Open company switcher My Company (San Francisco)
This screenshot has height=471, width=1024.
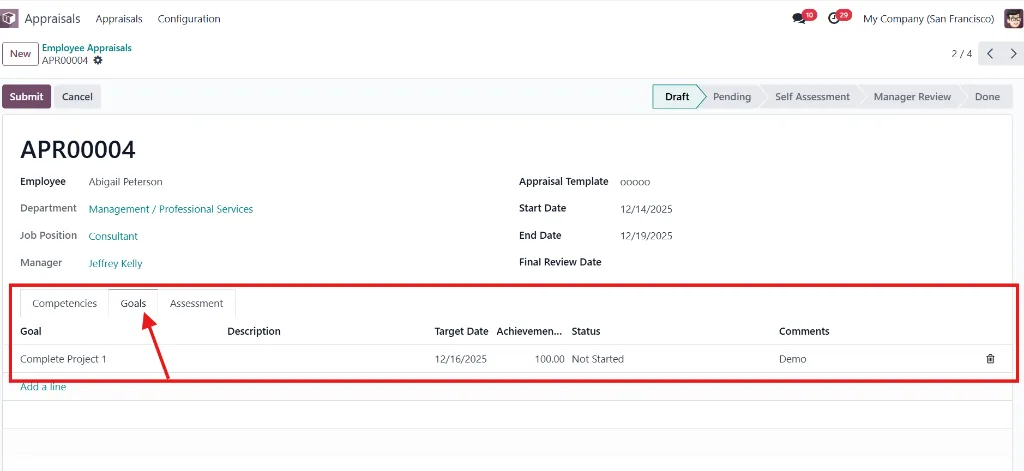tap(928, 19)
